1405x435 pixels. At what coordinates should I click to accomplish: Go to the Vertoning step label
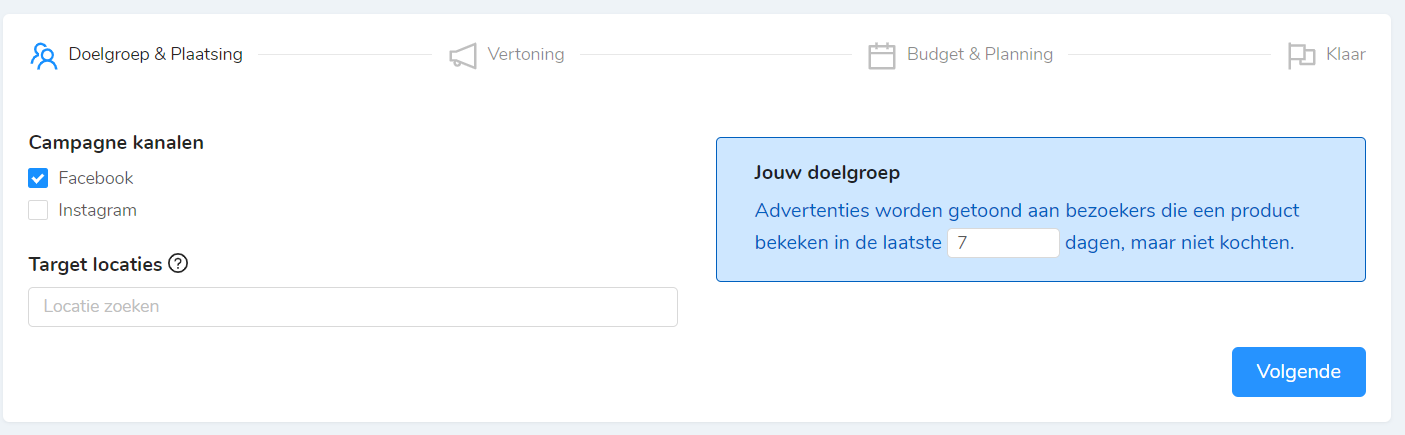[x=526, y=54]
